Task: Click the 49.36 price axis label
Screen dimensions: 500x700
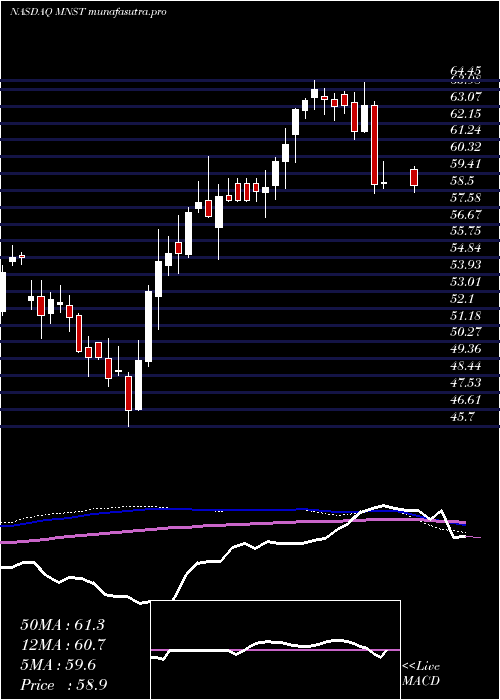Action: pyautogui.click(x=466, y=349)
